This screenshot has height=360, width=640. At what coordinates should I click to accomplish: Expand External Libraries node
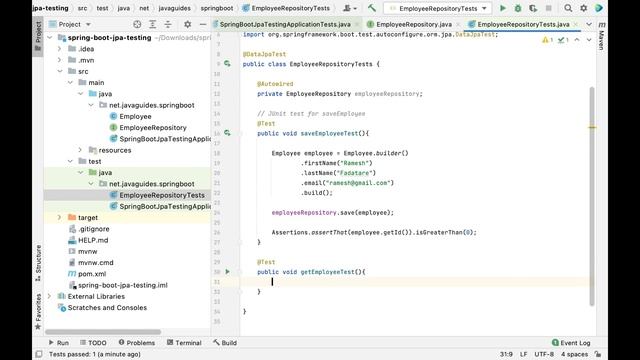[x=50, y=296]
